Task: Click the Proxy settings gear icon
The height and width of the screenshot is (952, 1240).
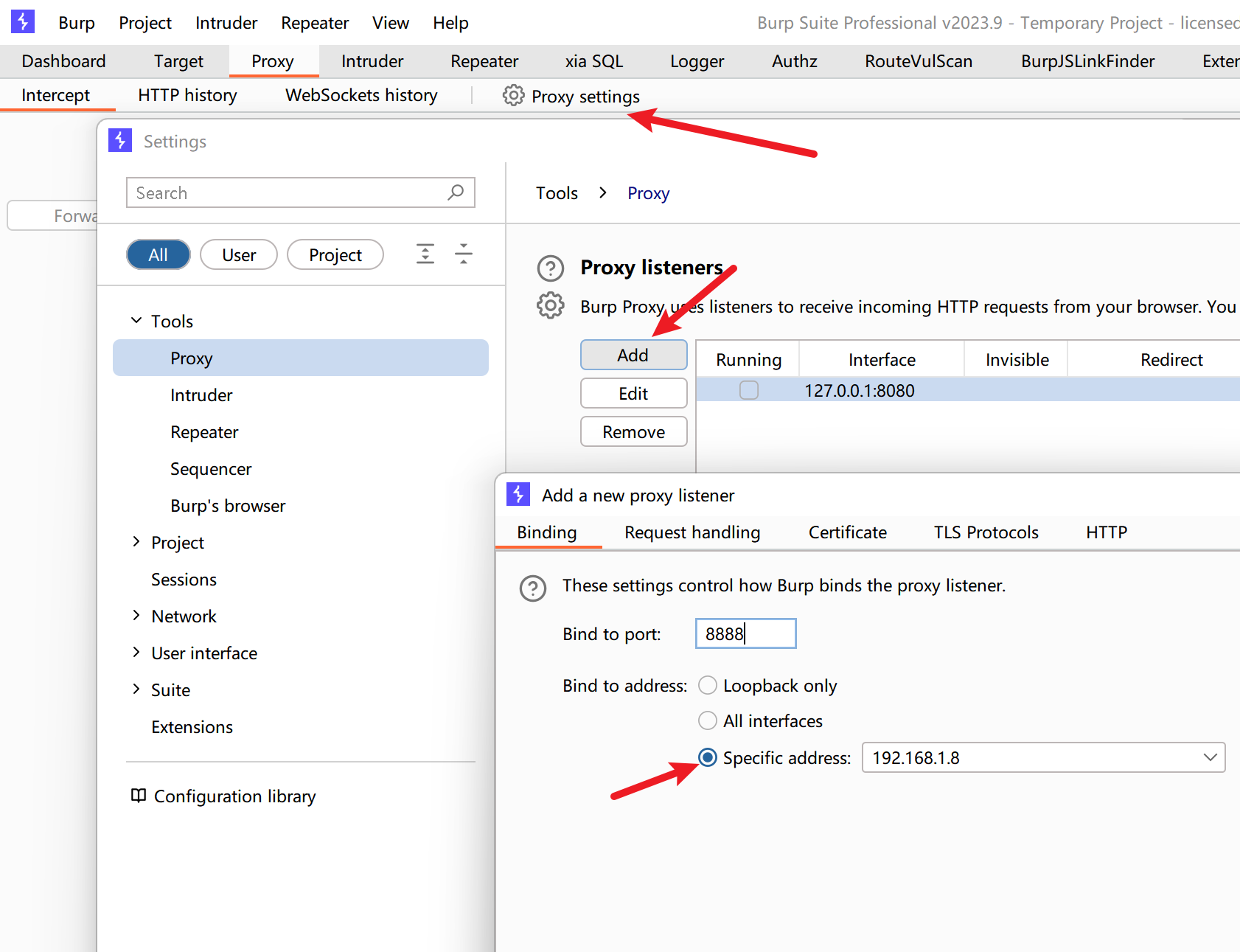Action: (x=513, y=95)
